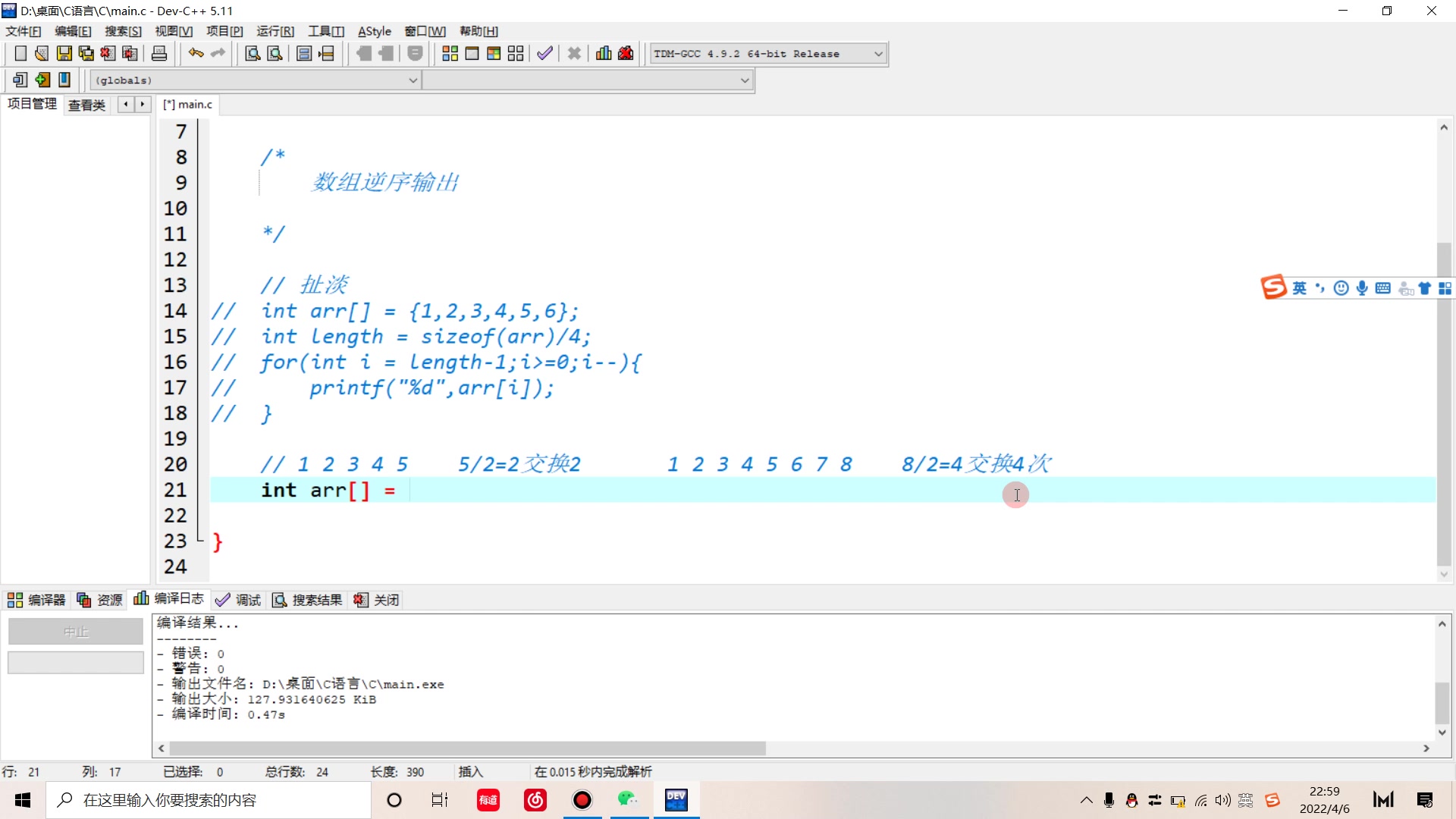Click the 关闭 bottom panel button
1456x819 pixels.
(376, 600)
